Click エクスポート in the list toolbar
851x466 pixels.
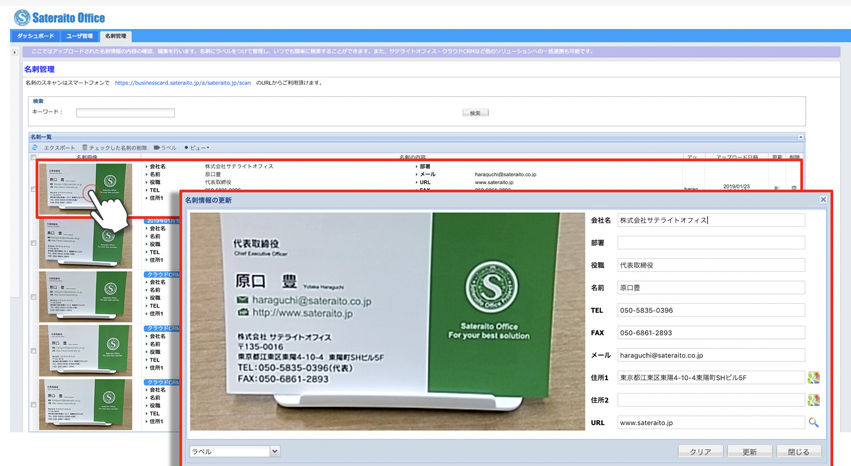tap(59, 148)
